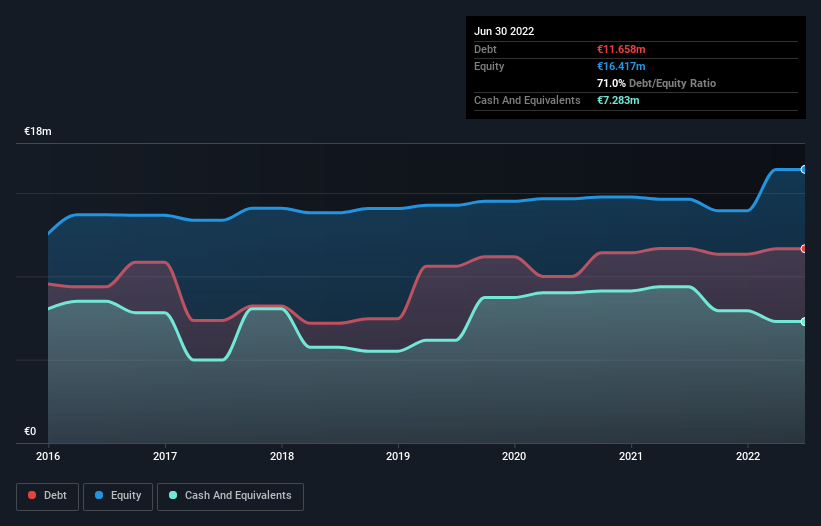Click the tooltip Debt row label

pos(485,49)
